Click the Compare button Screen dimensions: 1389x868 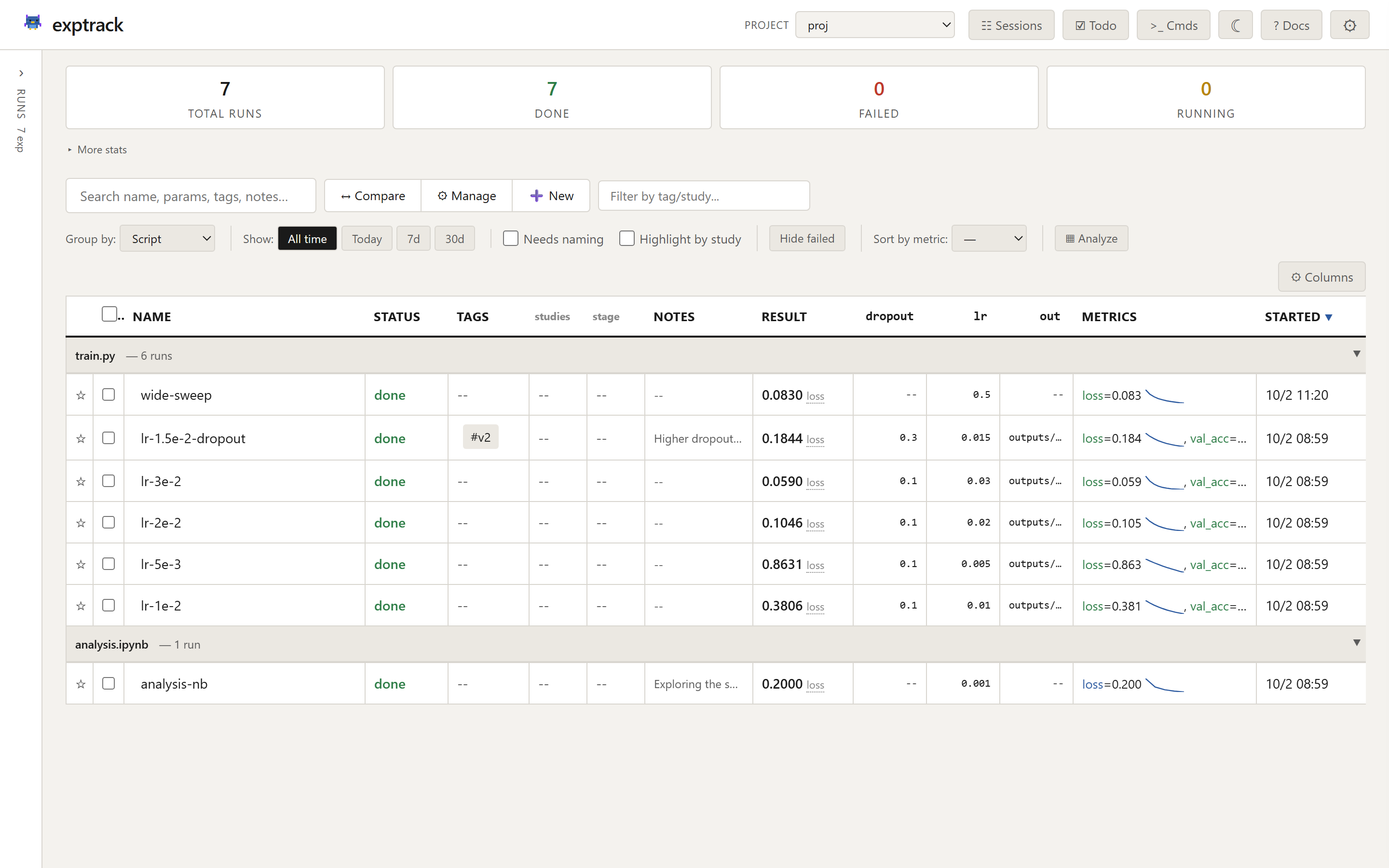point(372,196)
